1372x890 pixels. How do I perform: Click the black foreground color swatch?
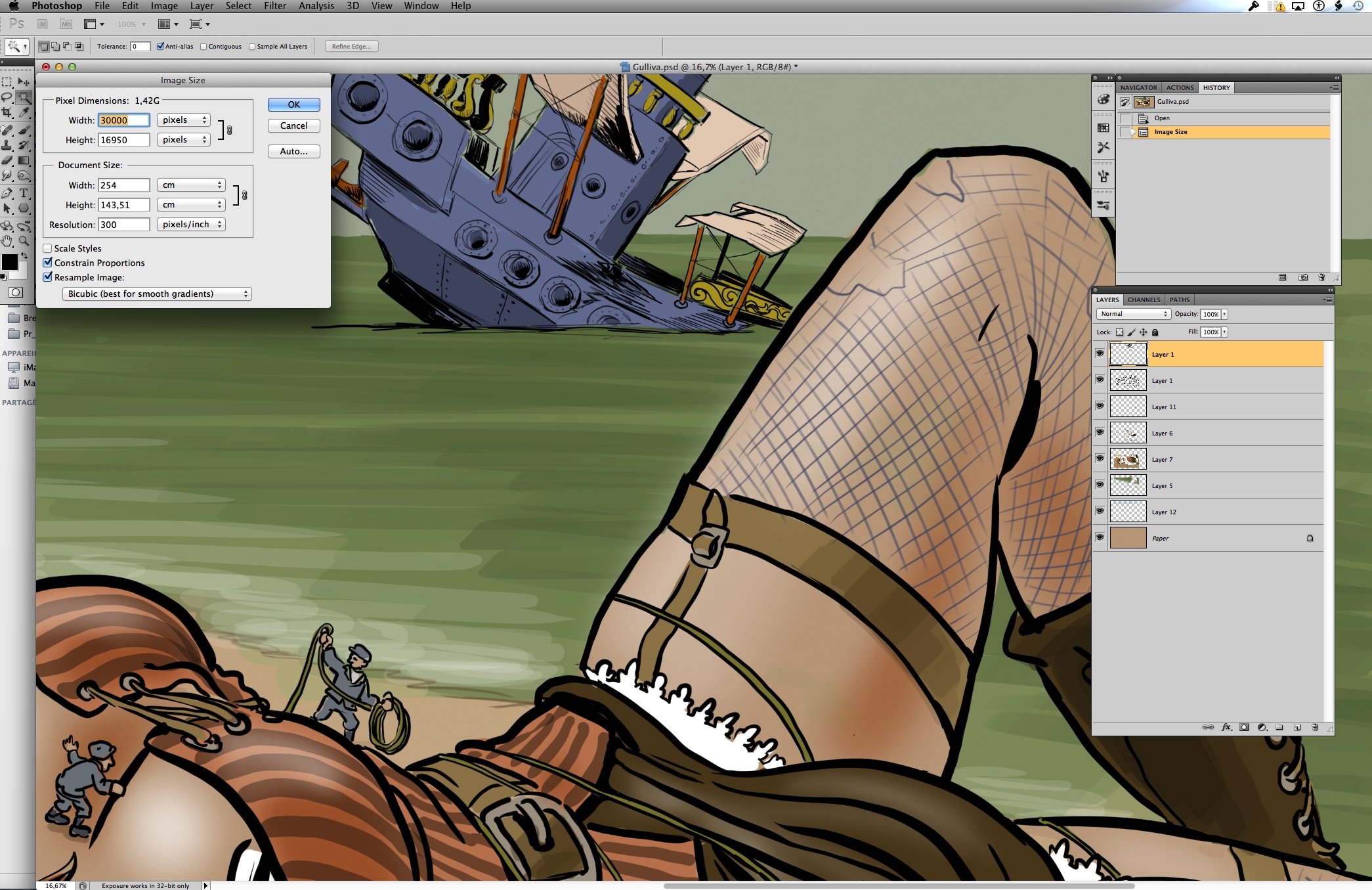9,262
